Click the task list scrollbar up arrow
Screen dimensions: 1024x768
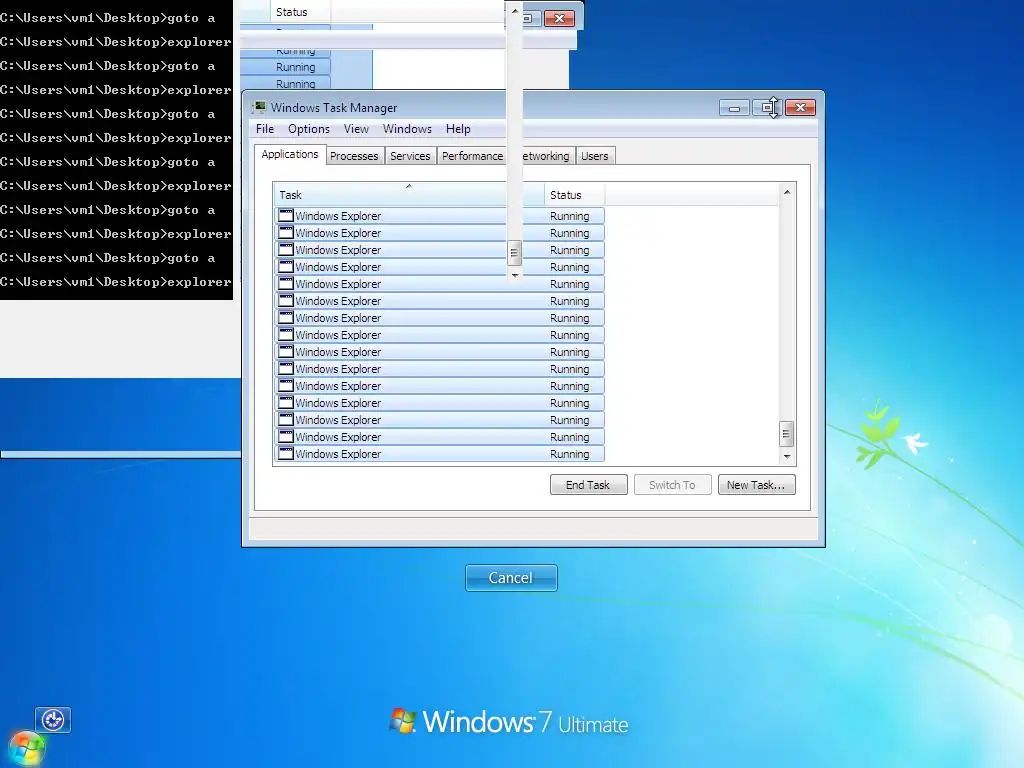coord(787,192)
